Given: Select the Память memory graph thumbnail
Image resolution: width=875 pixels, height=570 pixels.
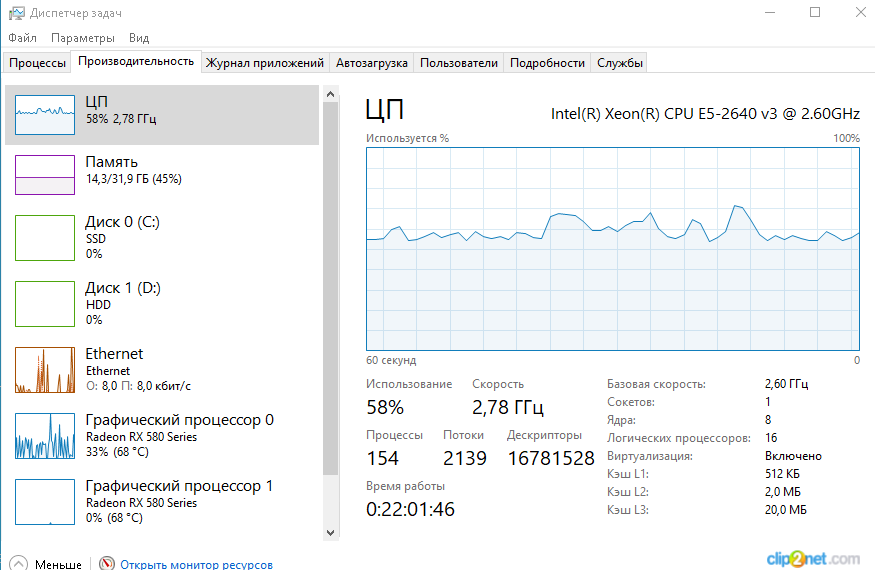Looking at the screenshot, I should click(x=45, y=174).
